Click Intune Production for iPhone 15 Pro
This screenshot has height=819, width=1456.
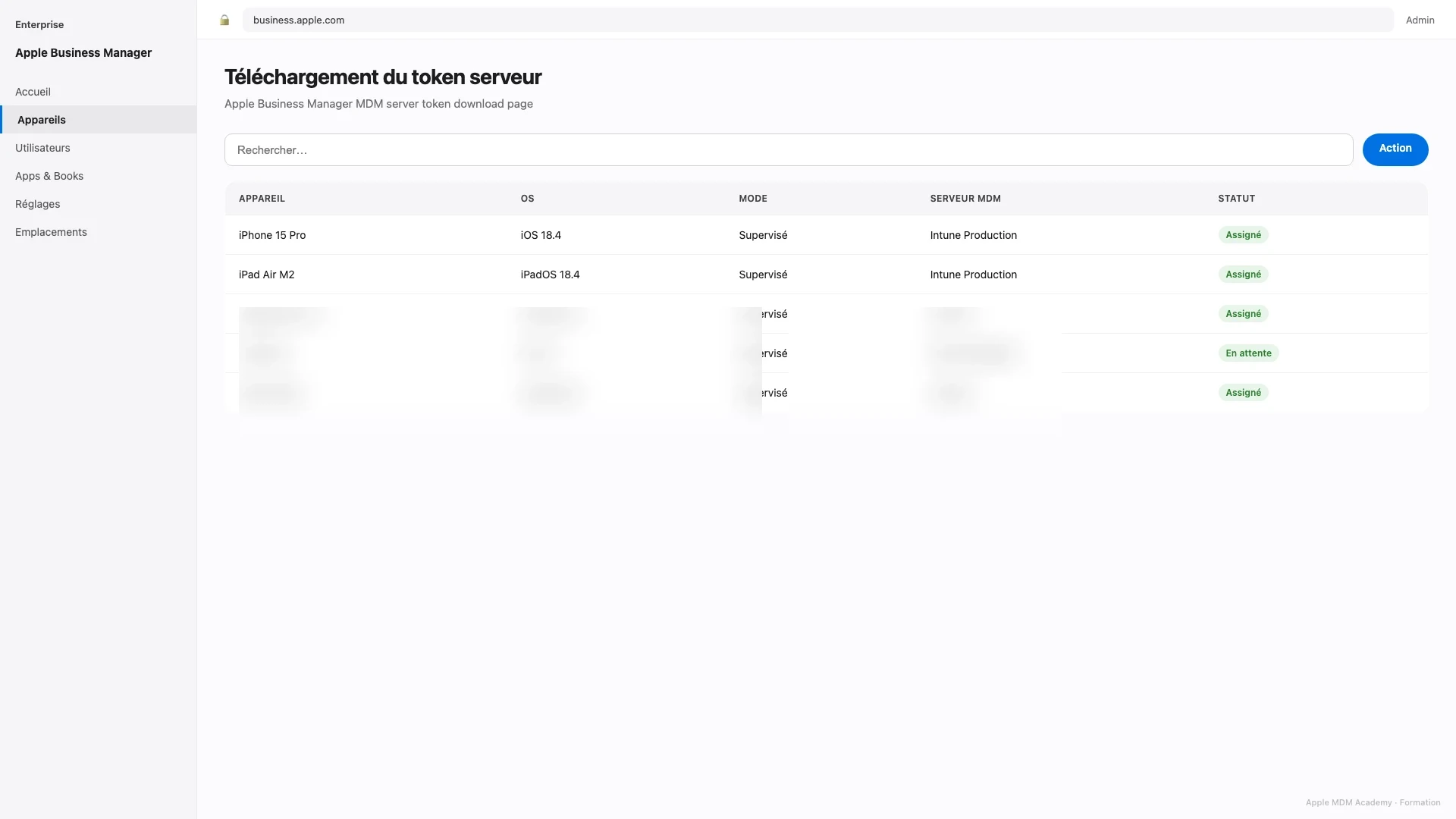[973, 235]
